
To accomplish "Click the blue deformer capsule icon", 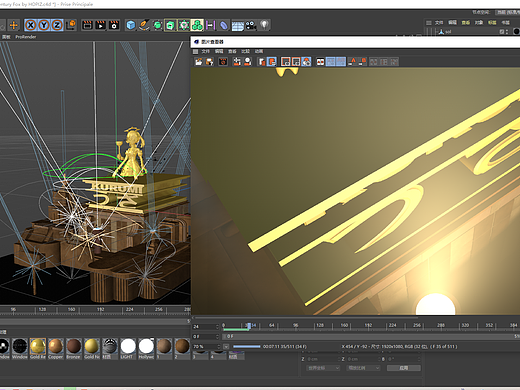I will (x=224, y=25).
